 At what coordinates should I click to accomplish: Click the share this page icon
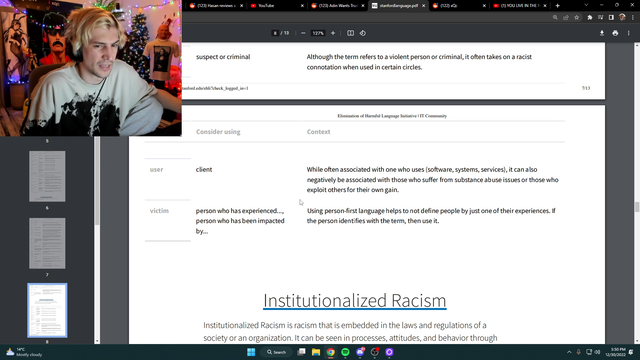(566, 18)
